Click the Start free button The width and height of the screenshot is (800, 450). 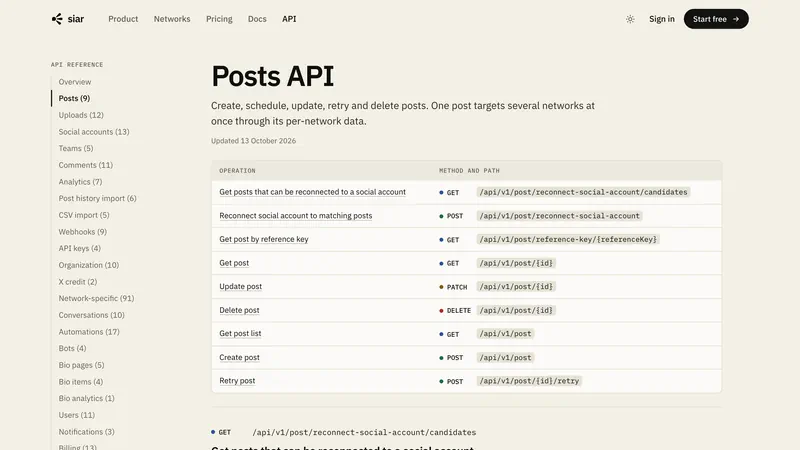pos(716,19)
